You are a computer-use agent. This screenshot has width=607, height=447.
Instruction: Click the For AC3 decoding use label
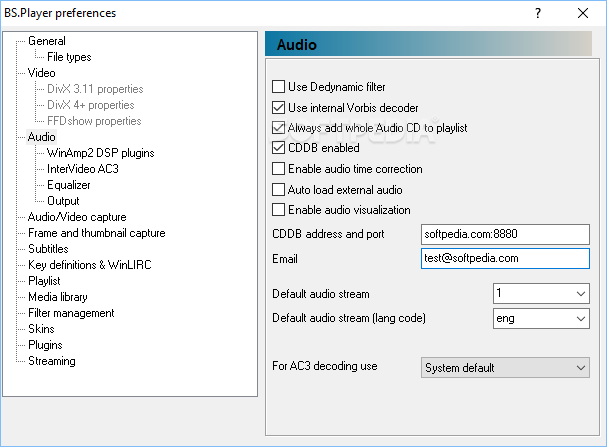pos(325,366)
